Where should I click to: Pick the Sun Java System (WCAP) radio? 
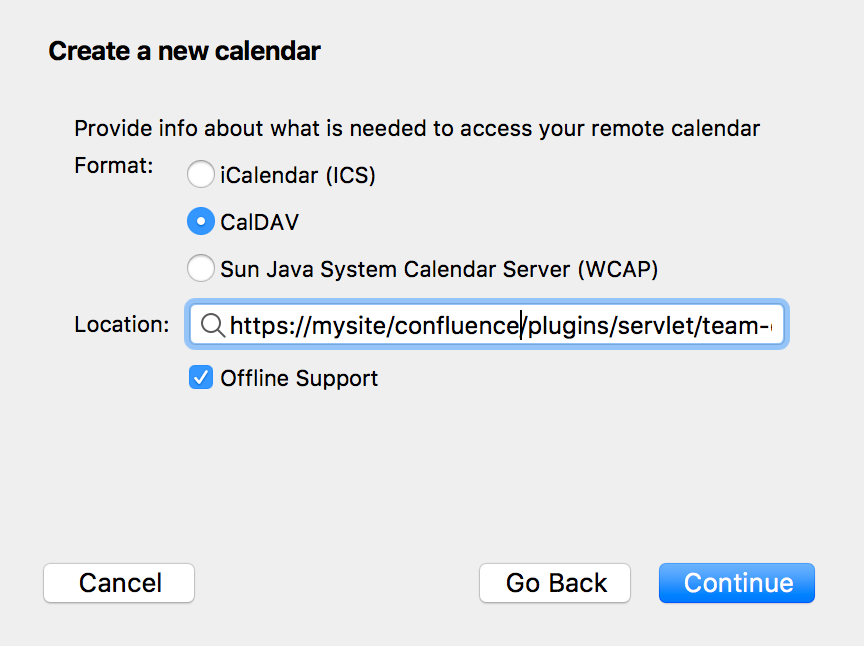coord(201,269)
